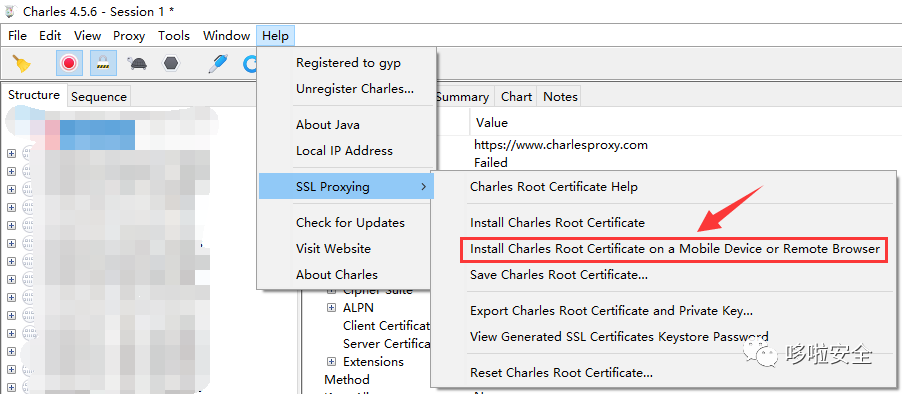
Task: Switch to the Structure tab
Action: click(34, 95)
